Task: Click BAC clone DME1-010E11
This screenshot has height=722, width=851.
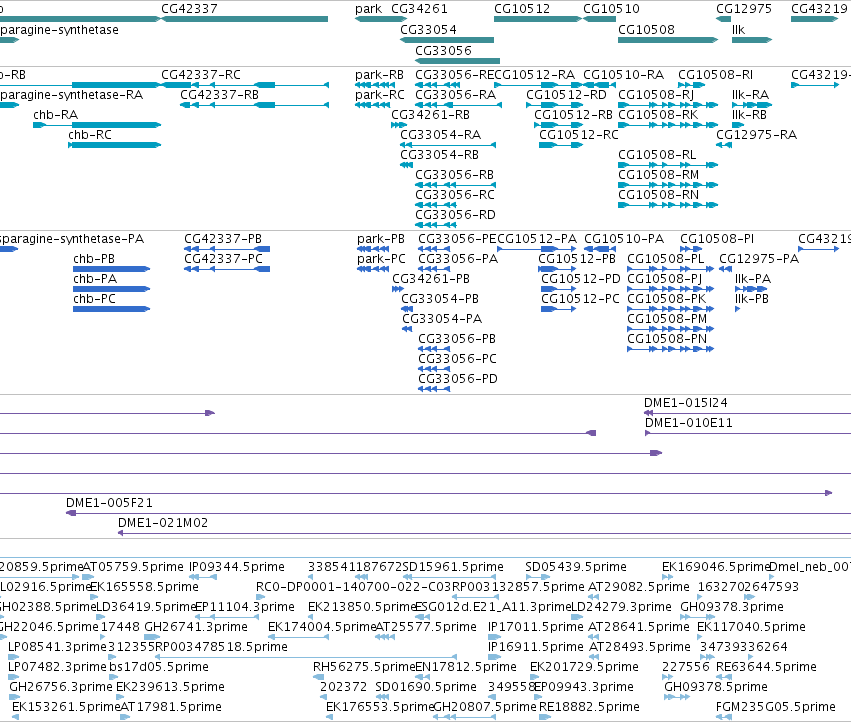Action: tap(689, 423)
